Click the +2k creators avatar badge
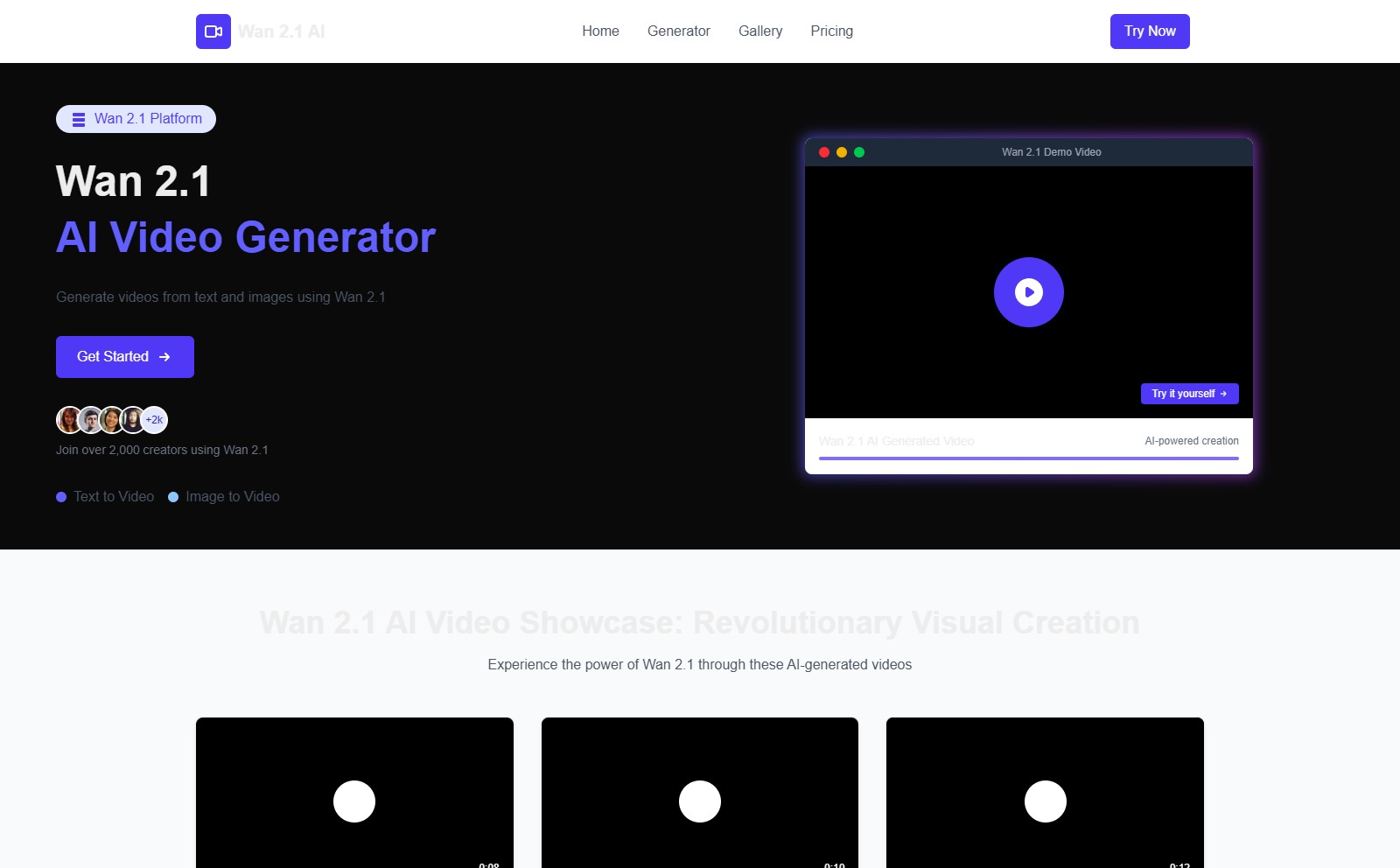 point(154,420)
